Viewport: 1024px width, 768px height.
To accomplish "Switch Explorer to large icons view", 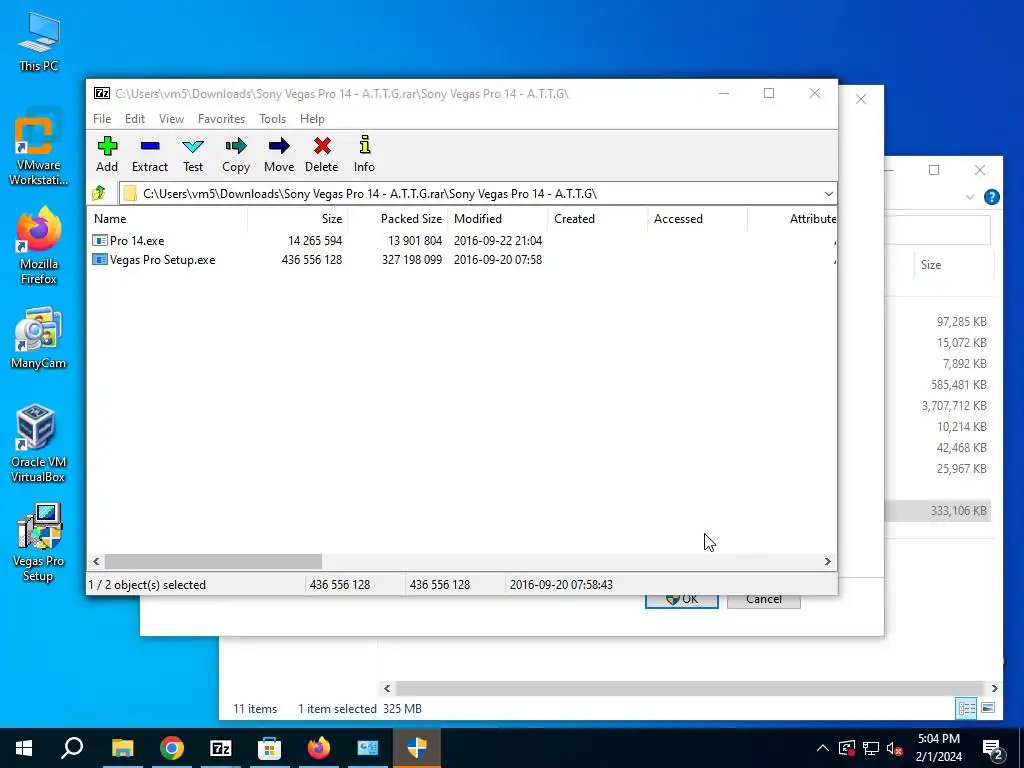I will pyautogui.click(x=988, y=708).
